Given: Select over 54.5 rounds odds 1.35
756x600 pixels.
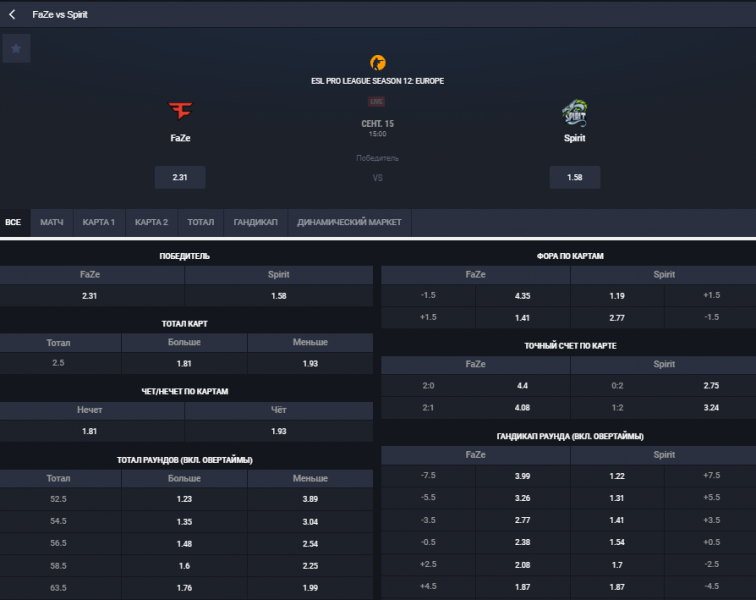Looking at the screenshot, I should [x=184, y=521].
